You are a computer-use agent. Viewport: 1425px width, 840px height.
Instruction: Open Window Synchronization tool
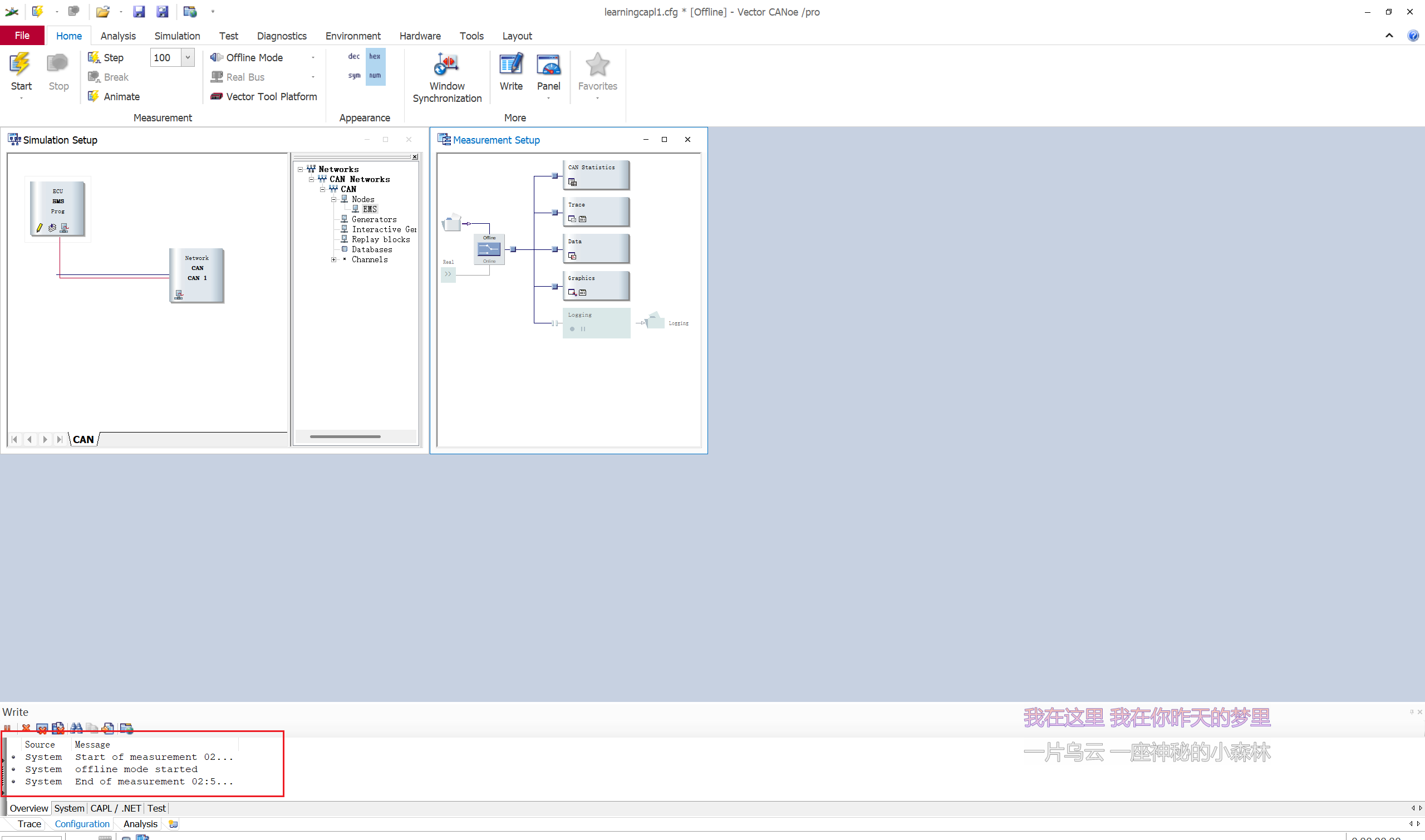coord(446,65)
